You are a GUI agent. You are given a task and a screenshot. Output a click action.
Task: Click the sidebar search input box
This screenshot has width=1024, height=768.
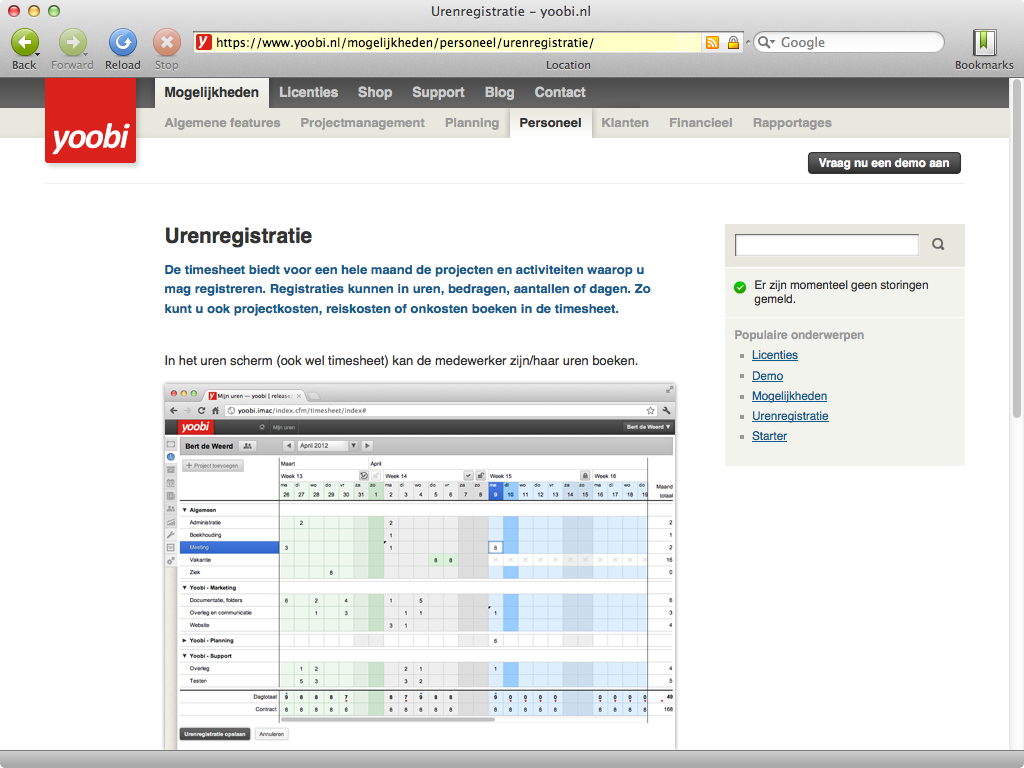click(826, 245)
